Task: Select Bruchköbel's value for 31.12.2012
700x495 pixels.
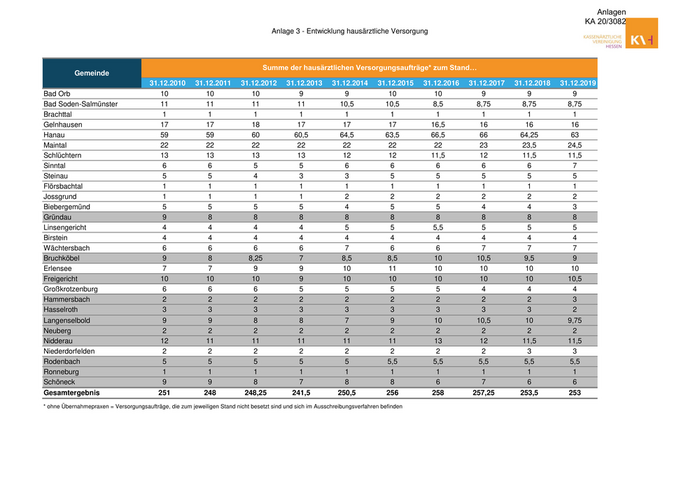Action: (x=256, y=258)
